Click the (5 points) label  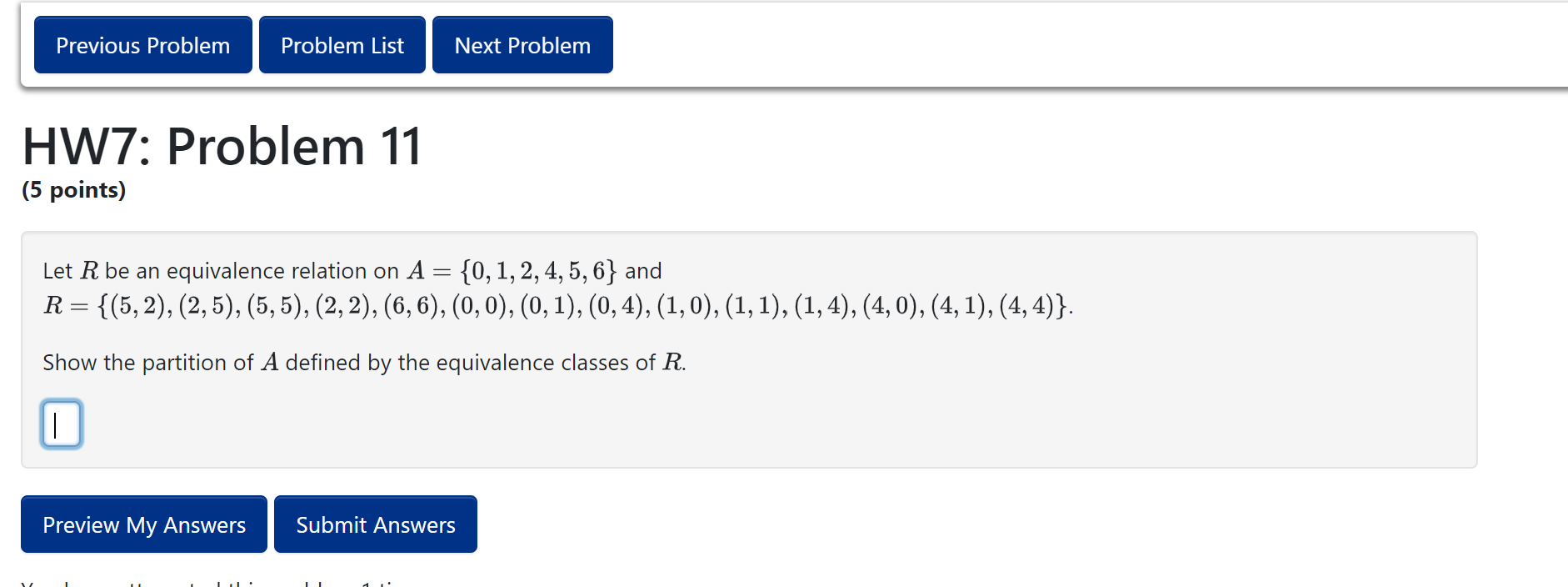point(73,191)
